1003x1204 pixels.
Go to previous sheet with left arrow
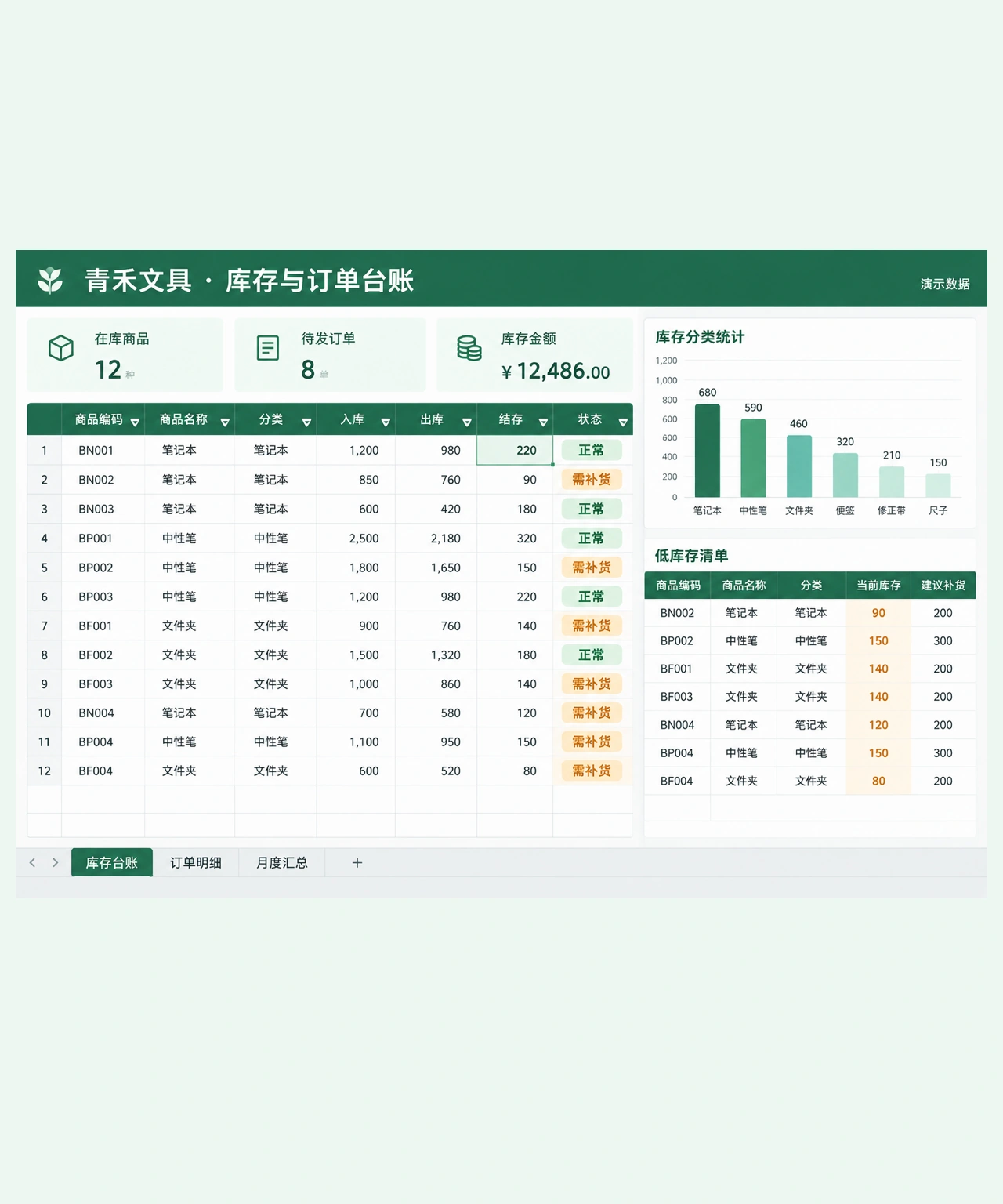[x=32, y=862]
